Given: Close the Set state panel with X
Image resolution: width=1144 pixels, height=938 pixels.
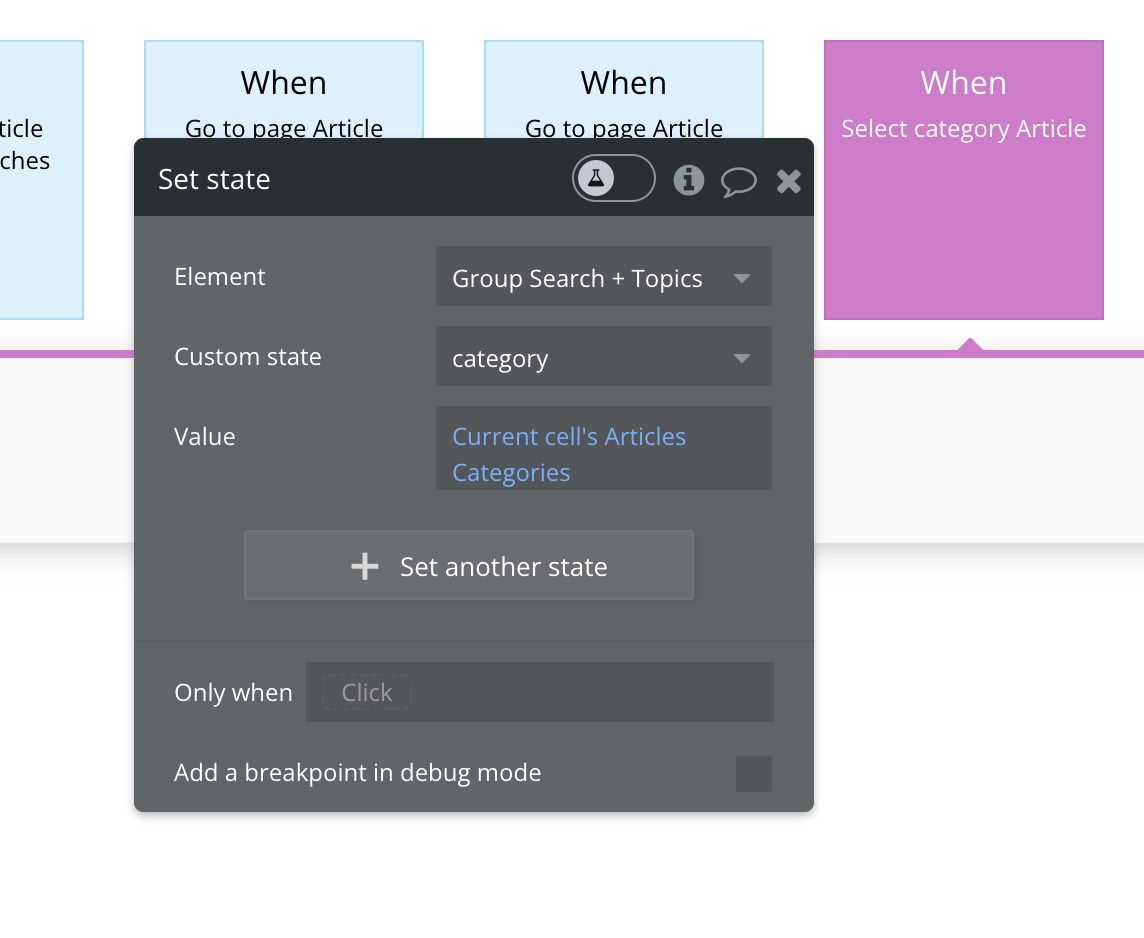Looking at the screenshot, I should tap(789, 181).
